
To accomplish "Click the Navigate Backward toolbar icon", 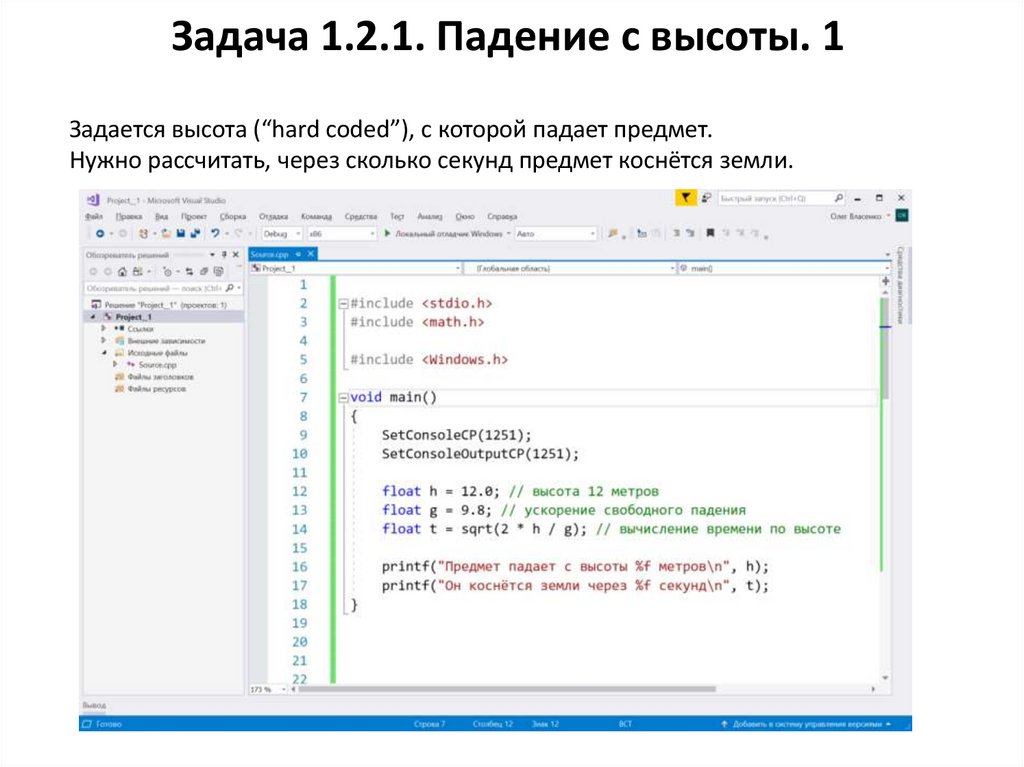I will 99,233.
